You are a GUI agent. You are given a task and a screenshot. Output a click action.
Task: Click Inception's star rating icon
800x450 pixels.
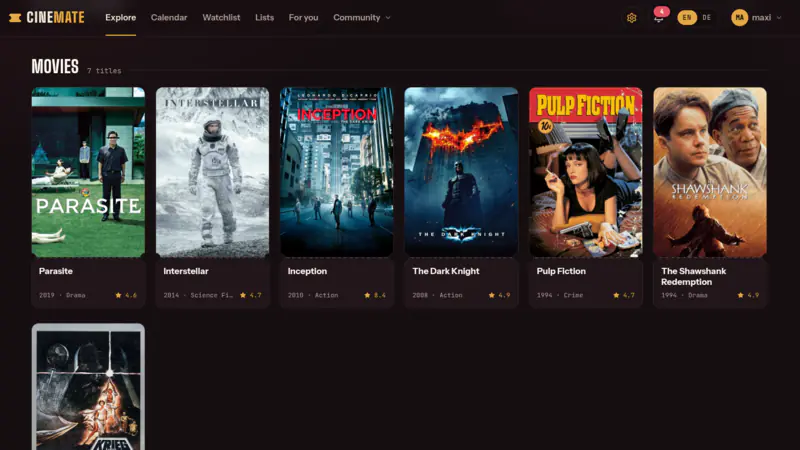coord(367,295)
